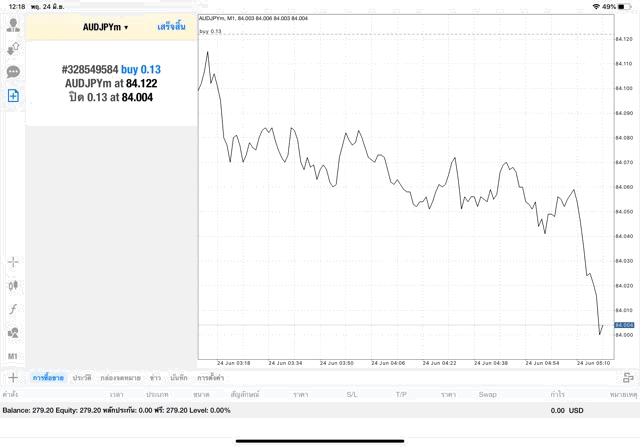
Task: Tap the panel layout icon at right
Action: pyautogui.click(x=627, y=377)
